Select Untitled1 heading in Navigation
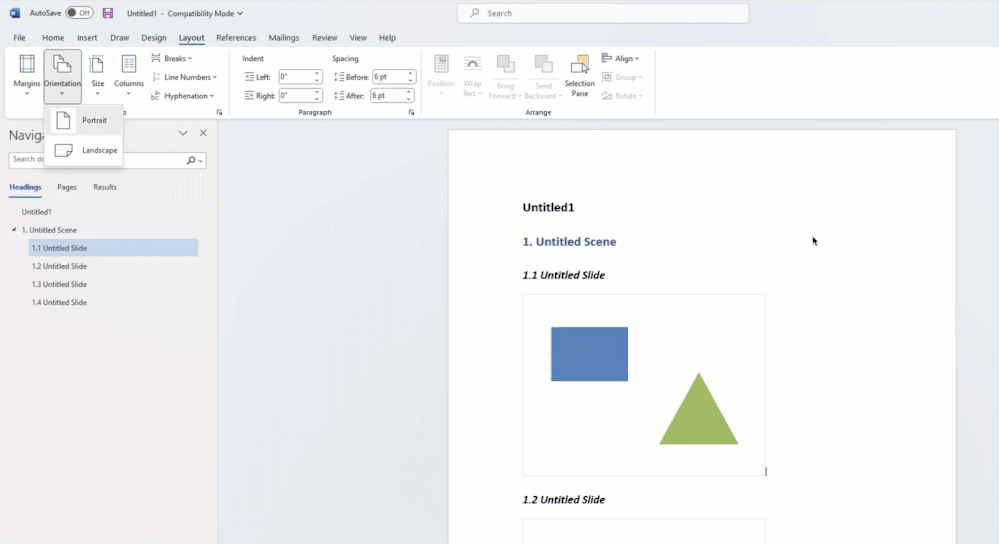The image size is (999, 544). point(36,212)
